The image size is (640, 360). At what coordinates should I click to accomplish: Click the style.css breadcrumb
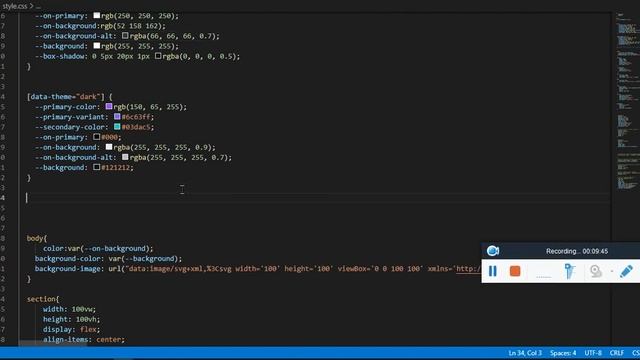[x=14, y=6]
